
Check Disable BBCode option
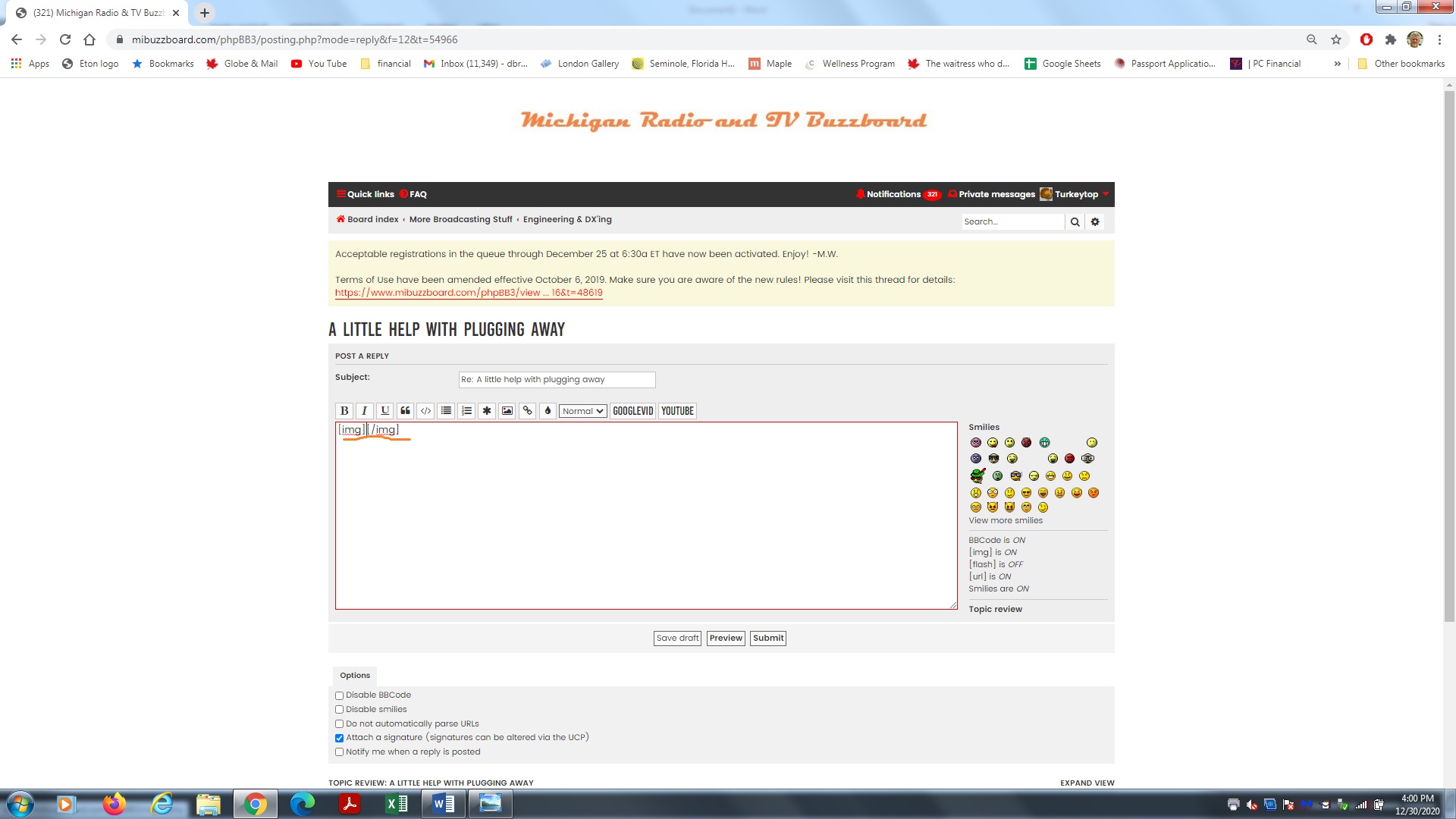340,695
